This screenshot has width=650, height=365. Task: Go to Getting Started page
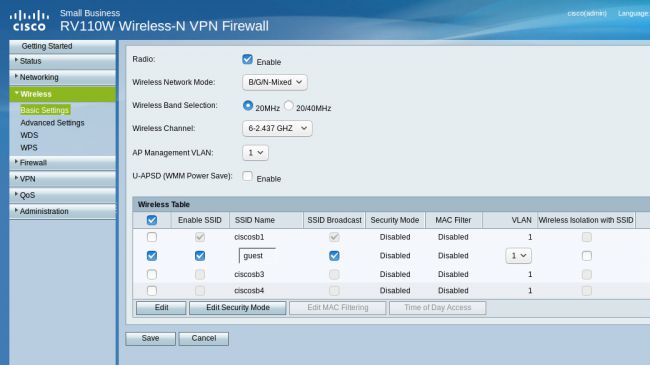tap(63, 46)
